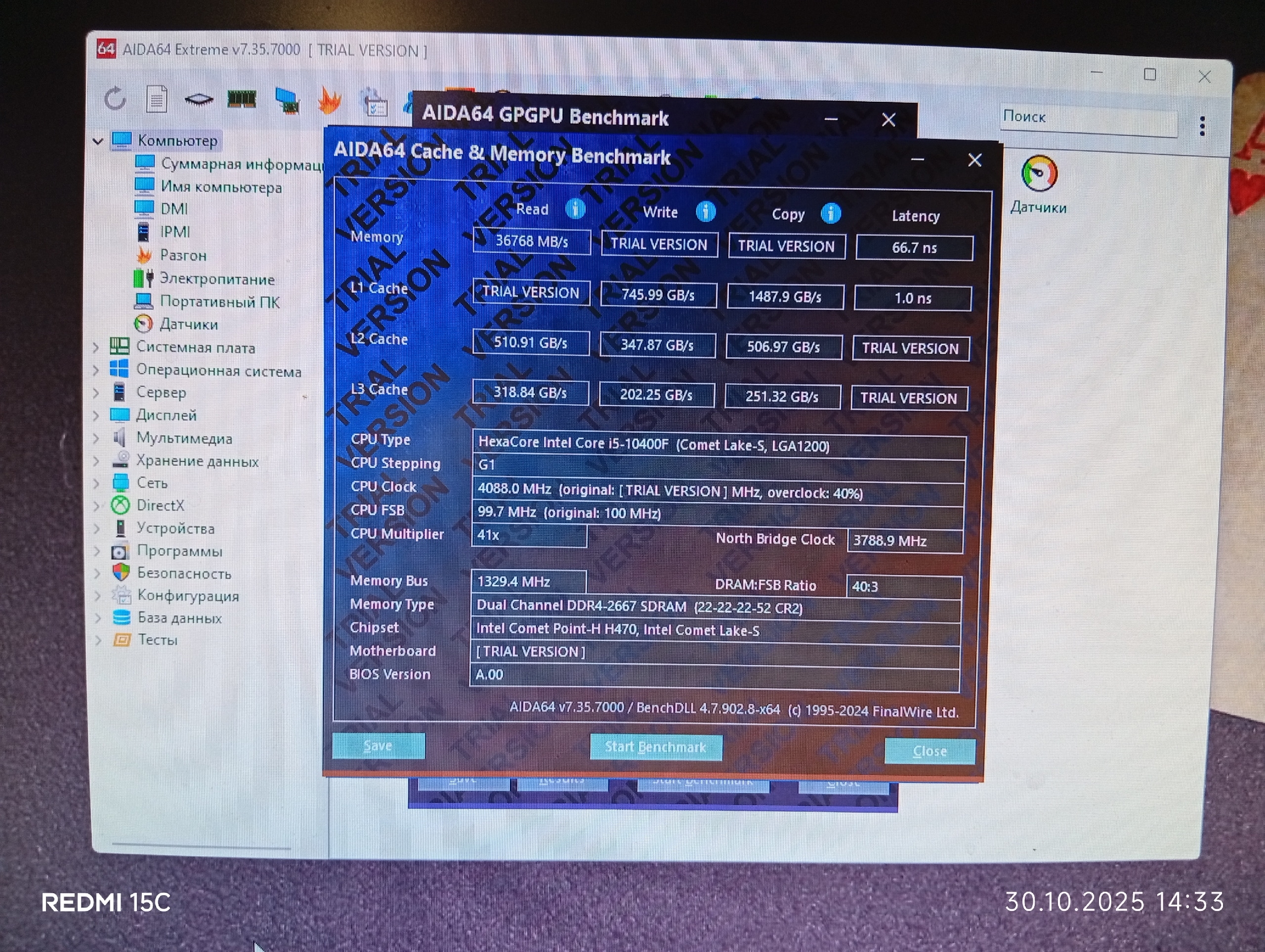
Task: Expand the Хранение данных node
Action: [x=96, y=461]
